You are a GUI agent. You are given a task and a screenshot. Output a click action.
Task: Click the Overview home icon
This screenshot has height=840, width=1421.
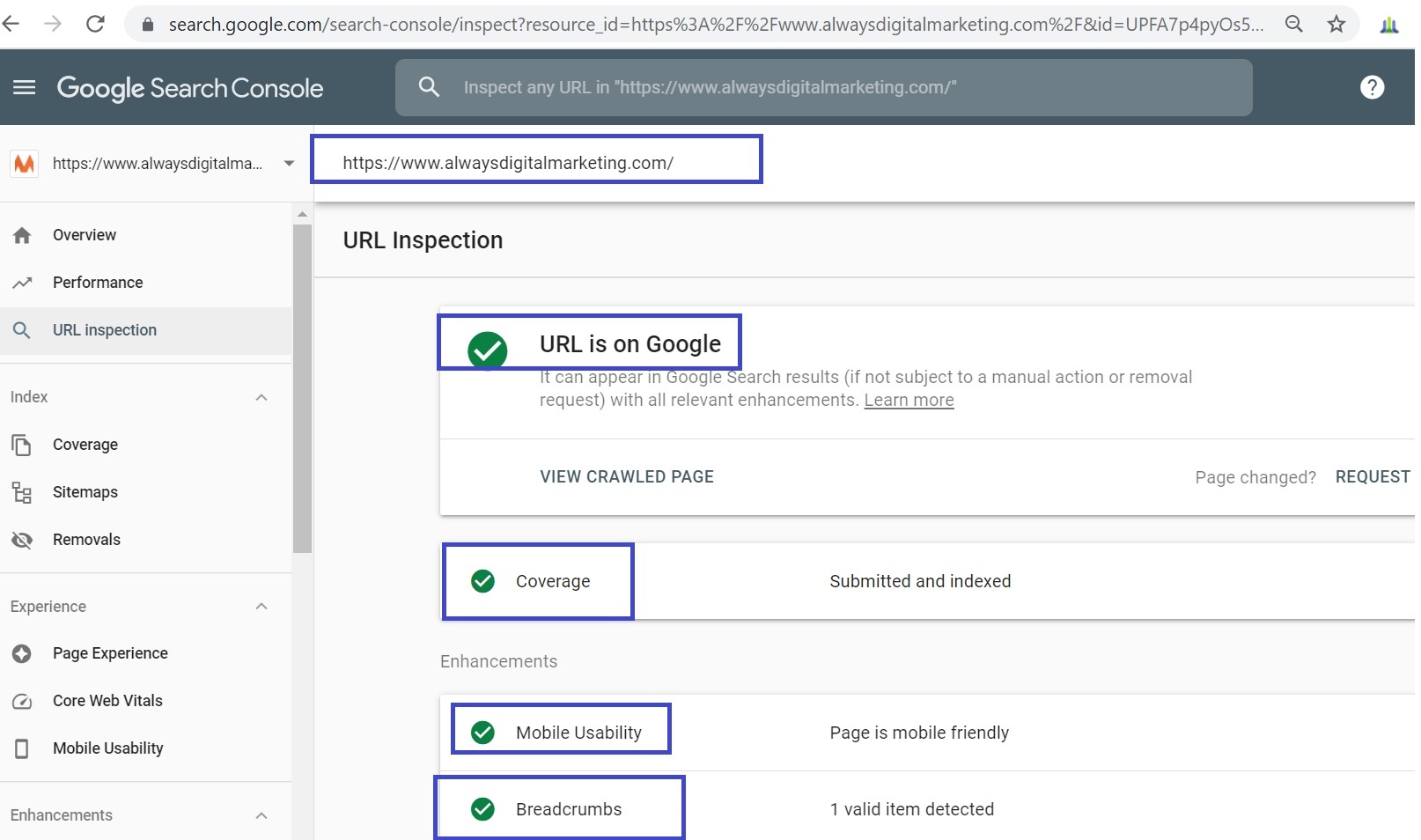(x=22, y=235)
